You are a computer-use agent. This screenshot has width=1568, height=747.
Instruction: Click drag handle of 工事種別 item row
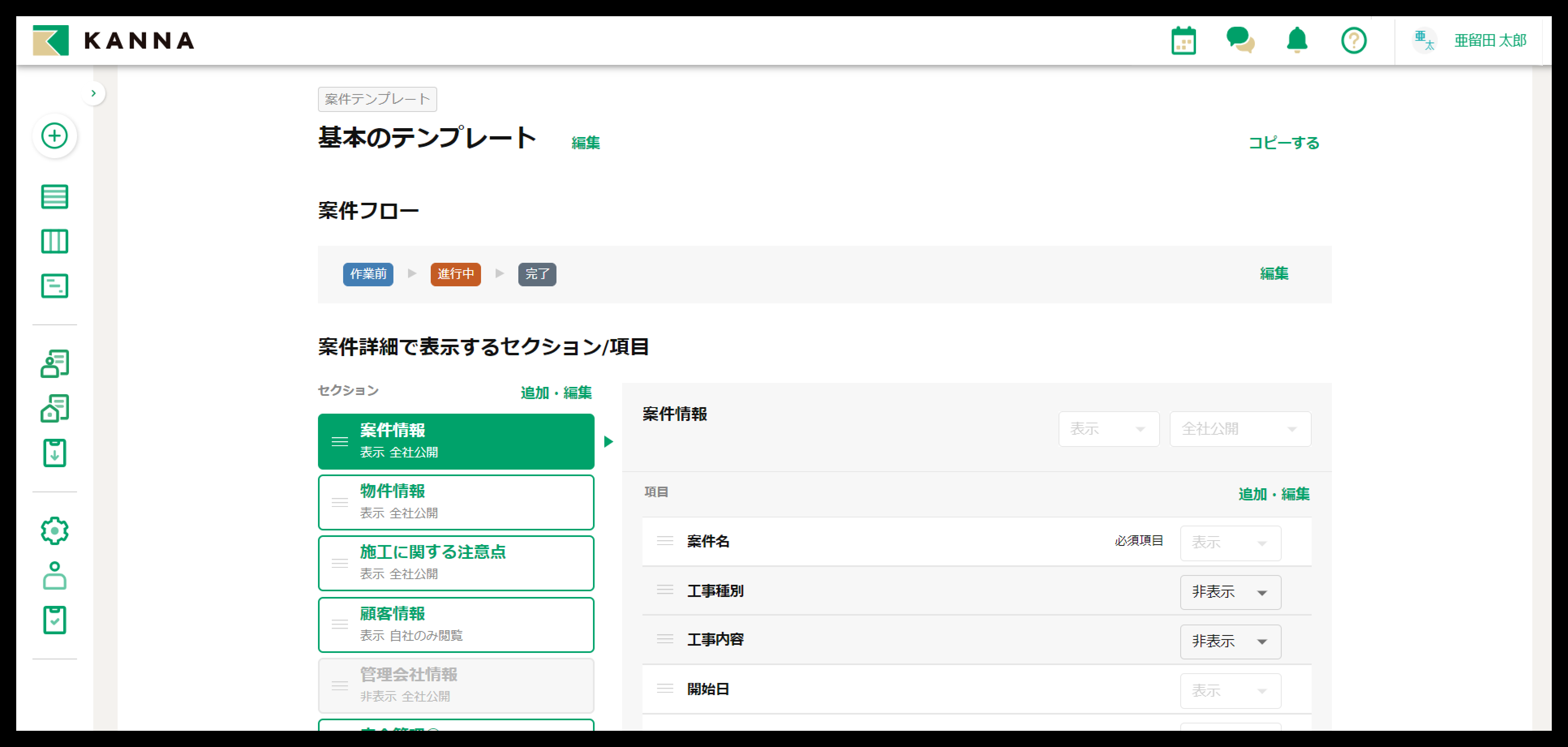tap(665, 590)
